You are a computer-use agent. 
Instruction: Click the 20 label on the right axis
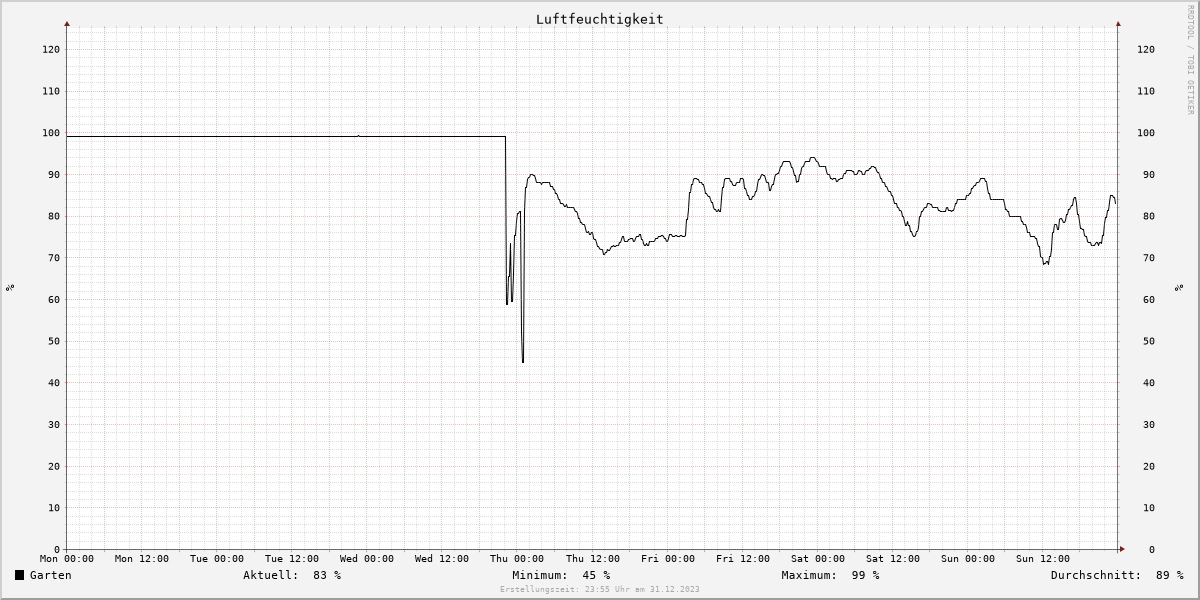(1149, 466)
